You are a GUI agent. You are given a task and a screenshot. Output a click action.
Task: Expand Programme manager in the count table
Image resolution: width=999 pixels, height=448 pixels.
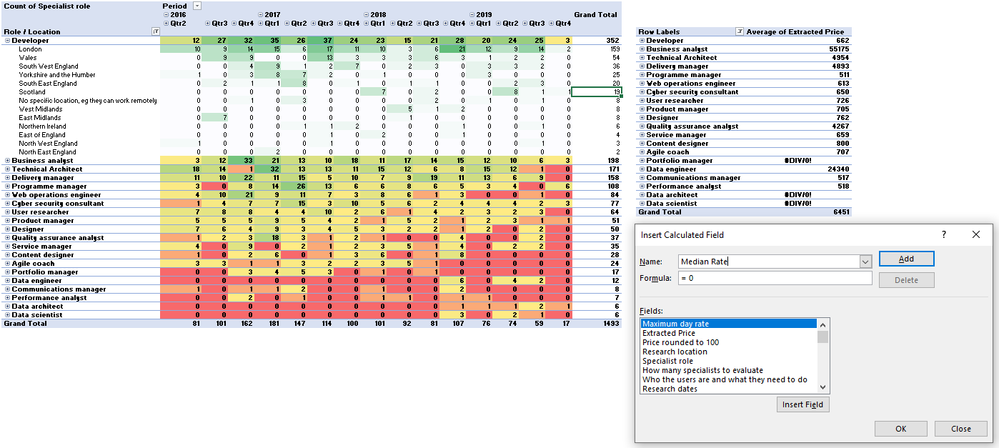(x=7, y=186)
